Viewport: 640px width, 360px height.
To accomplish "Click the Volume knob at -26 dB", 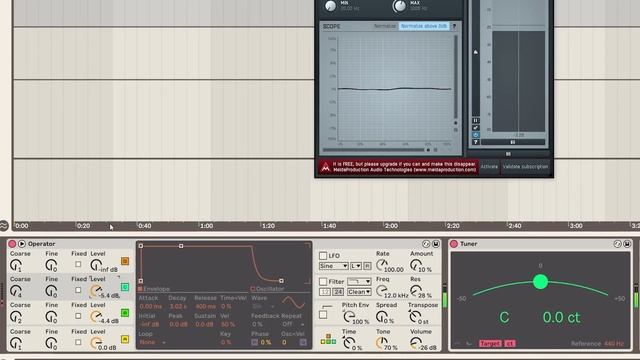I will click(x=416, y=343).
